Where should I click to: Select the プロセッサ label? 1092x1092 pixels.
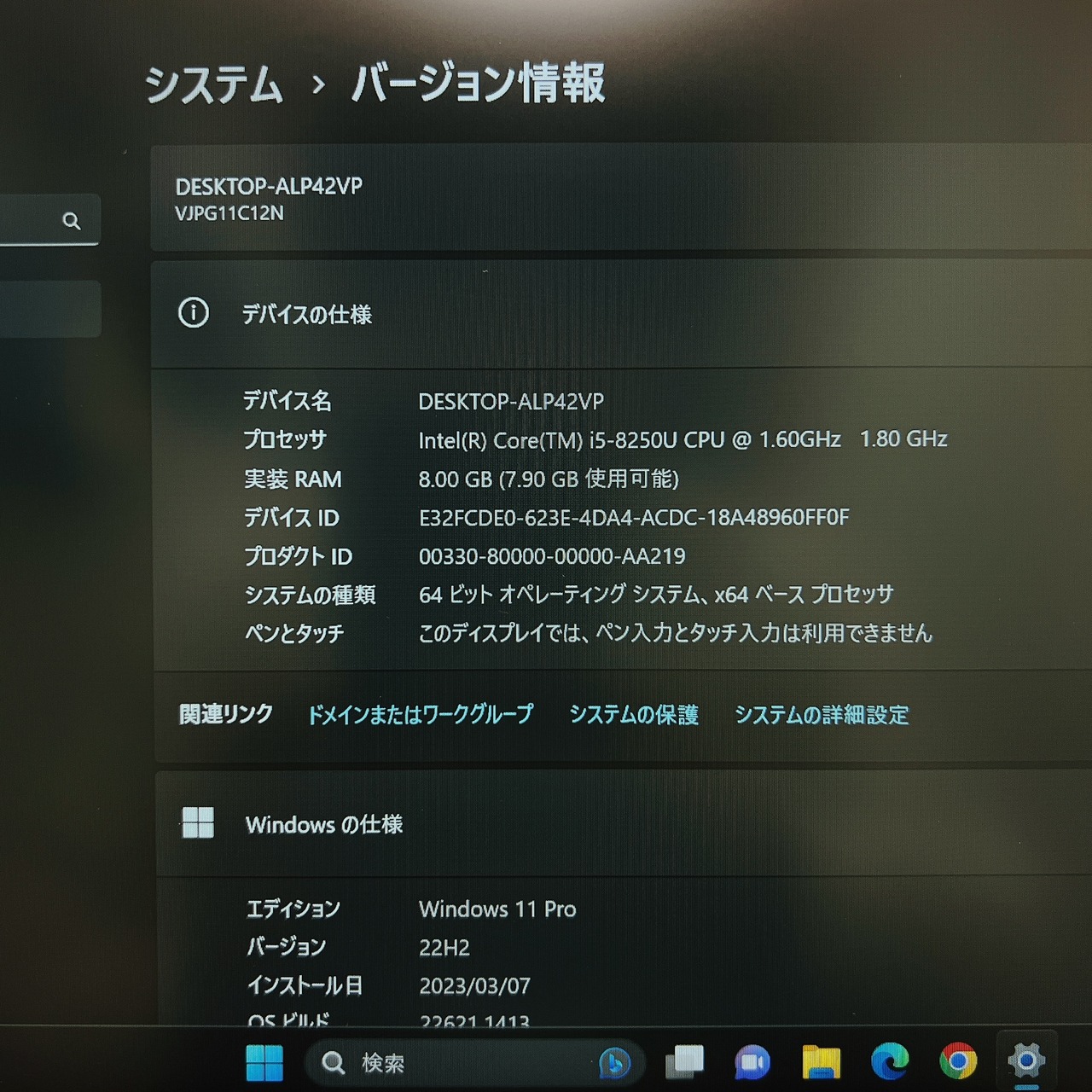point(285,439)
